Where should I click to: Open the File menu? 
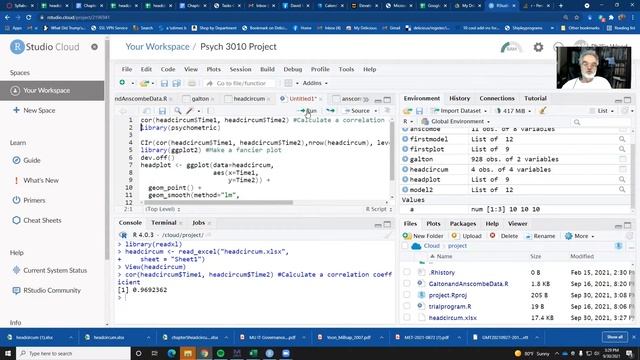(127, 69)
